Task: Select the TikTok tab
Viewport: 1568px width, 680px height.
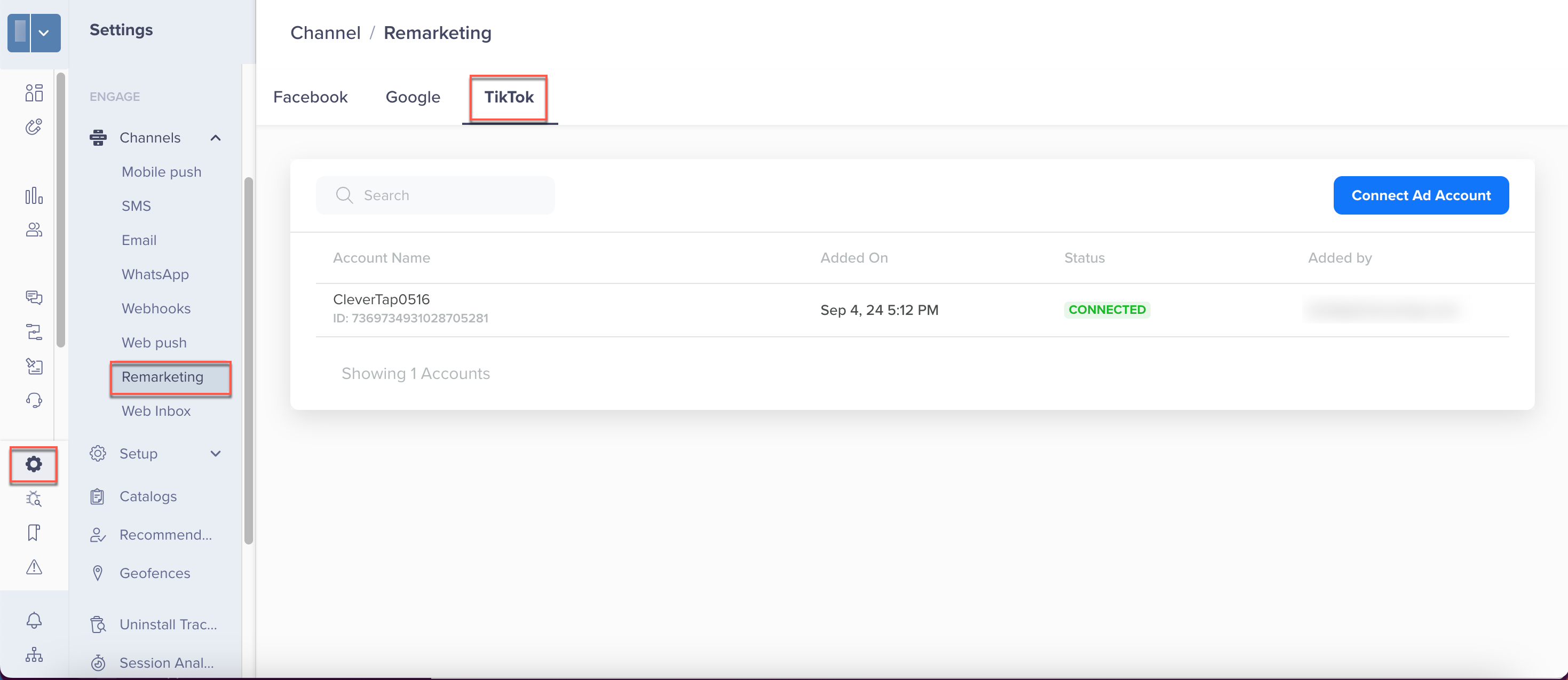Action: tap(509, 97)
